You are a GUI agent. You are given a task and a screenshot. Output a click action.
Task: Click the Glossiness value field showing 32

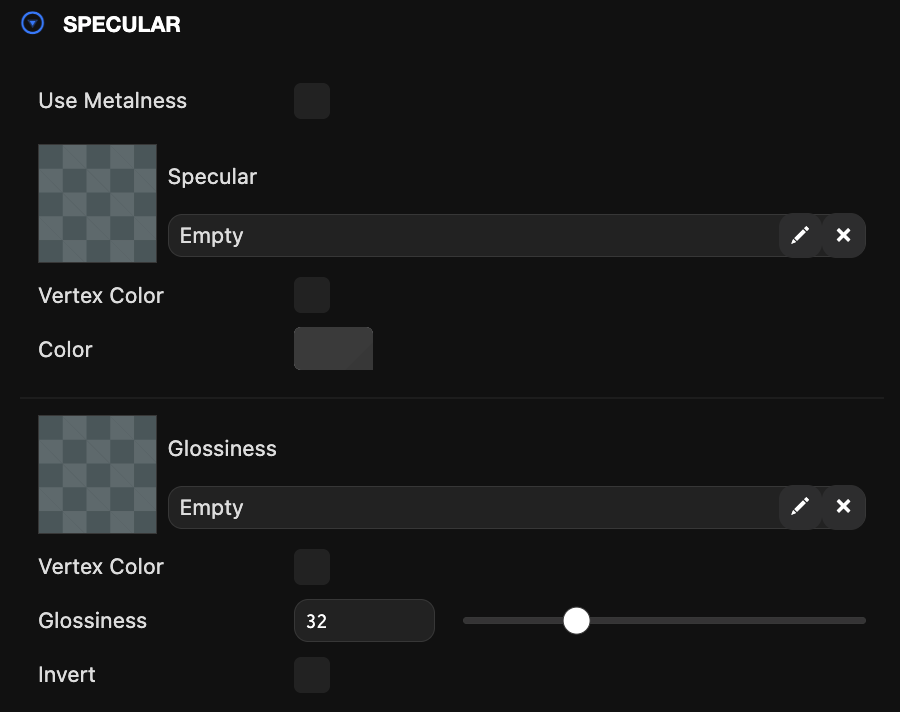[364, 621]
